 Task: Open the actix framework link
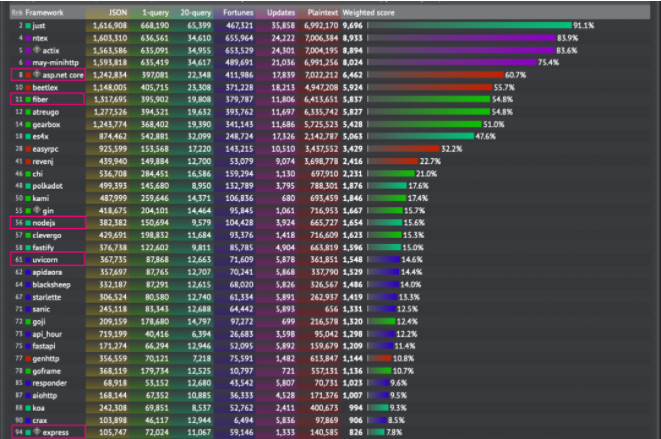click(51, 51)
